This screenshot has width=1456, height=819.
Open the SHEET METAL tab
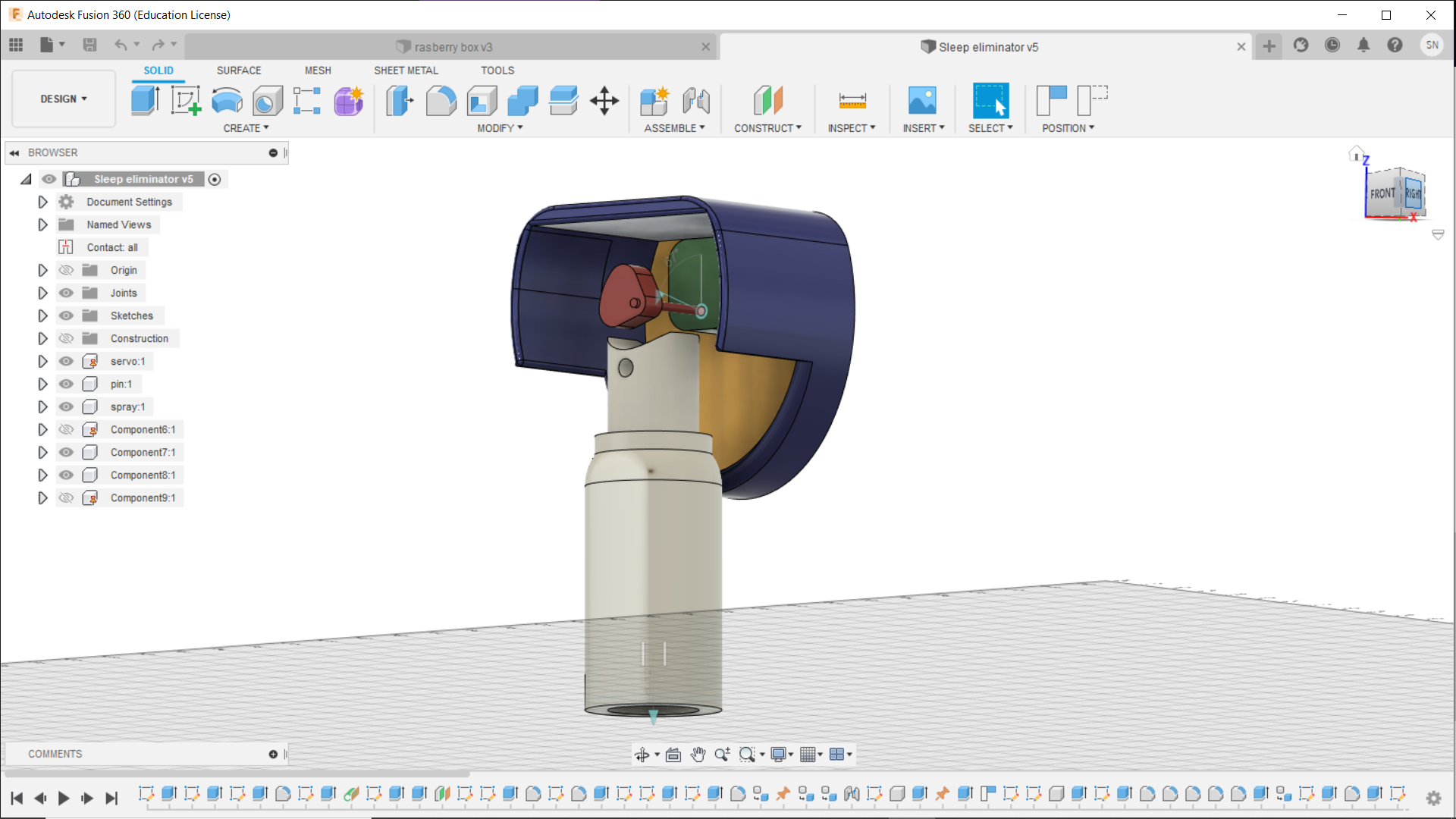click(406, 70)
